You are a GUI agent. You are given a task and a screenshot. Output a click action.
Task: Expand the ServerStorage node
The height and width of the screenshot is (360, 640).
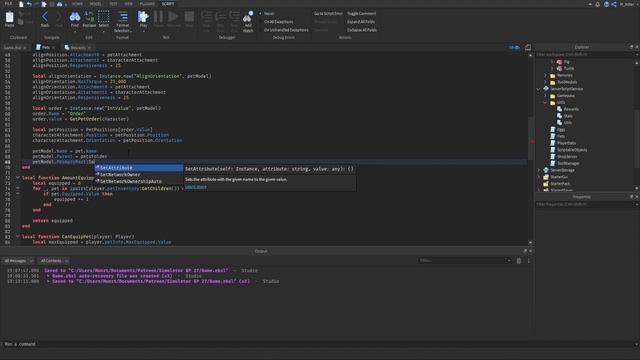click(x=538, y=170)
